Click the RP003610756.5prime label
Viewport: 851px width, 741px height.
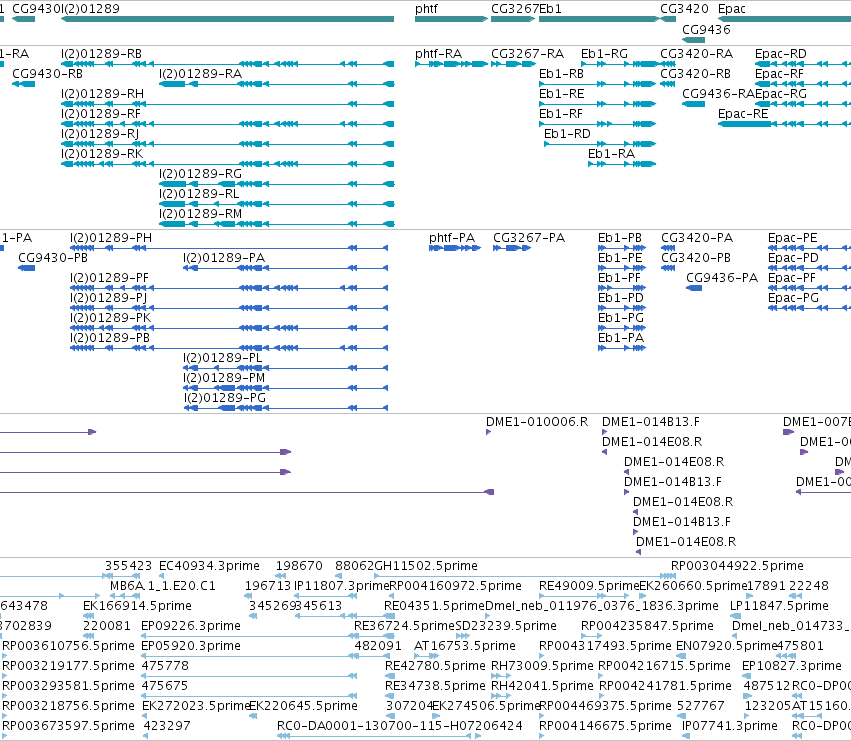[68, 646]
